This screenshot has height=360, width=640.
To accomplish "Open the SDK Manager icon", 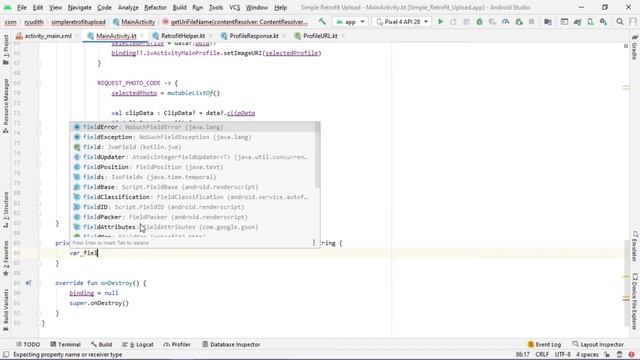I will coord(603,22).
